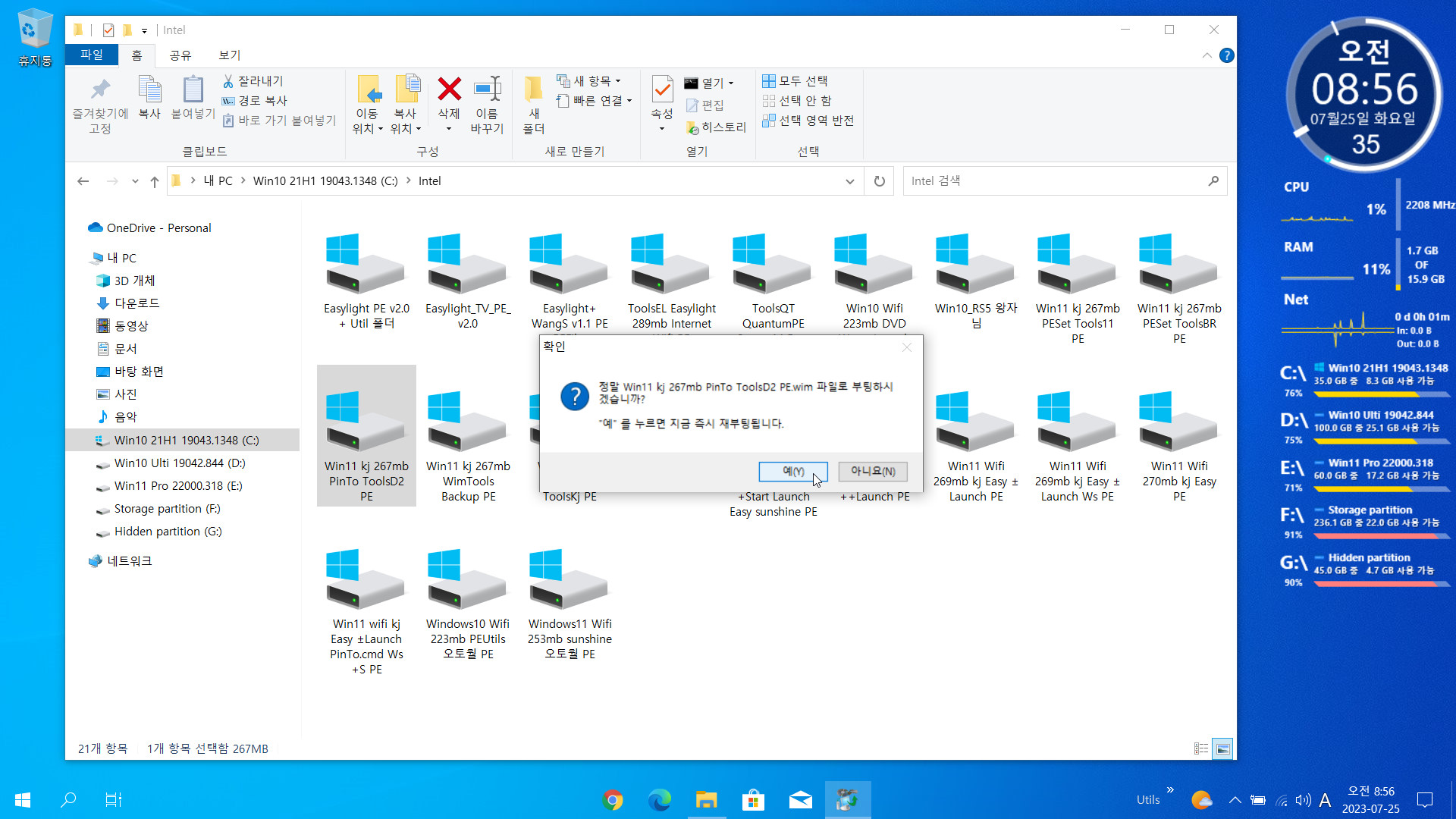Open the quick access toolbar customize dropdown

tap(144, 31)
